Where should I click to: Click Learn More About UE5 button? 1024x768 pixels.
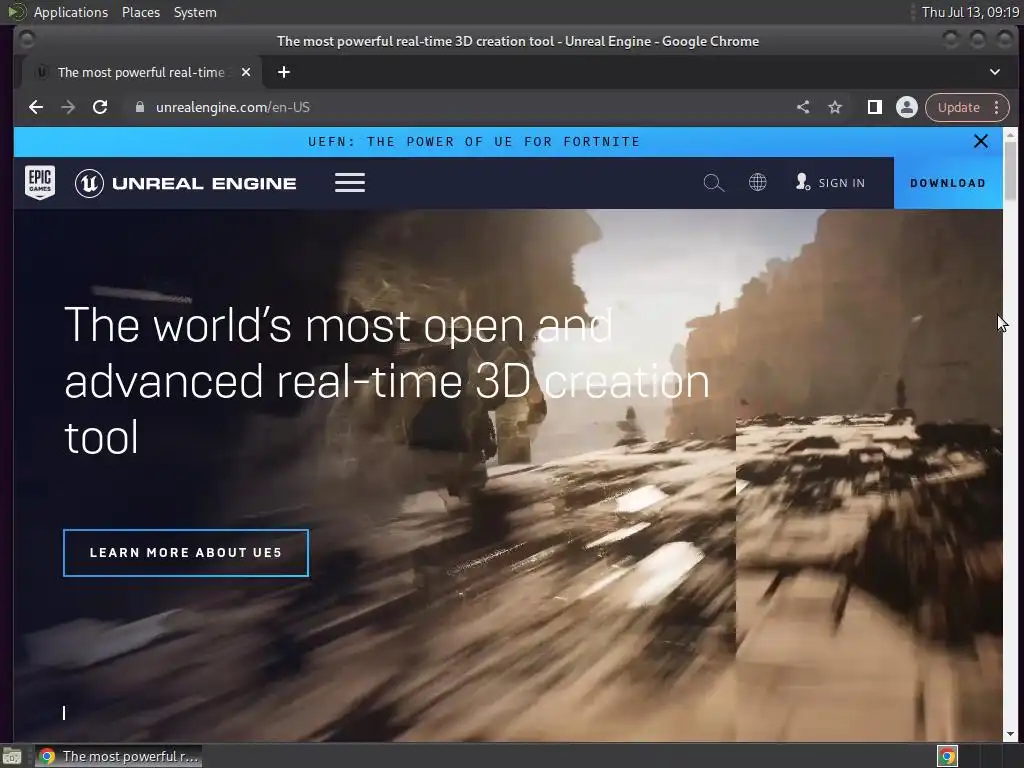(x=185, y=552)
